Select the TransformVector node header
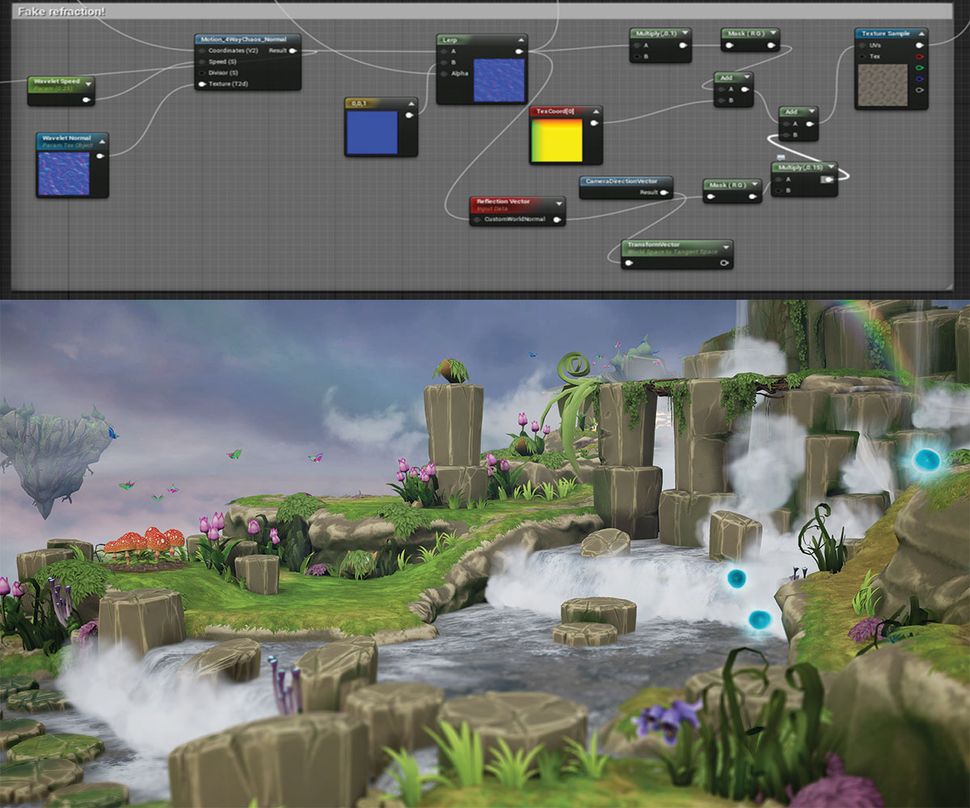This screenshot has width=970, height=808. (x=653, y=245)
